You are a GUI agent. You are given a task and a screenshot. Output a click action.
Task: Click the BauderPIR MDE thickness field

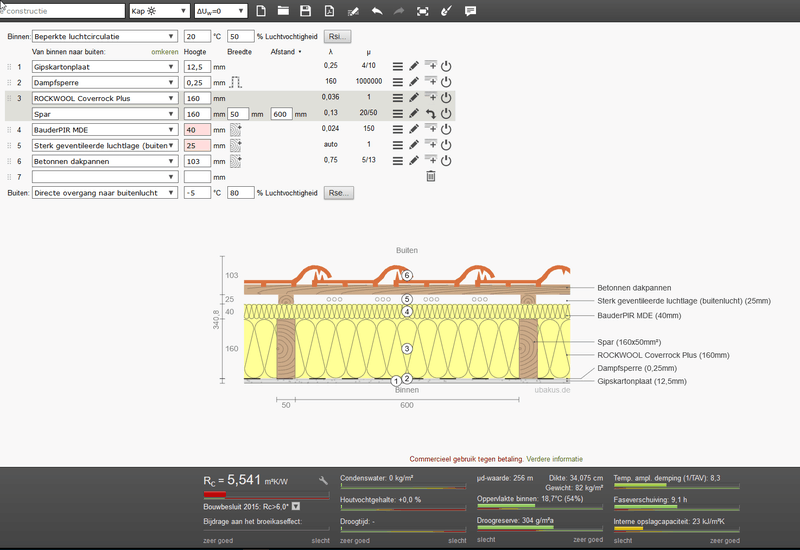[196, 129]
